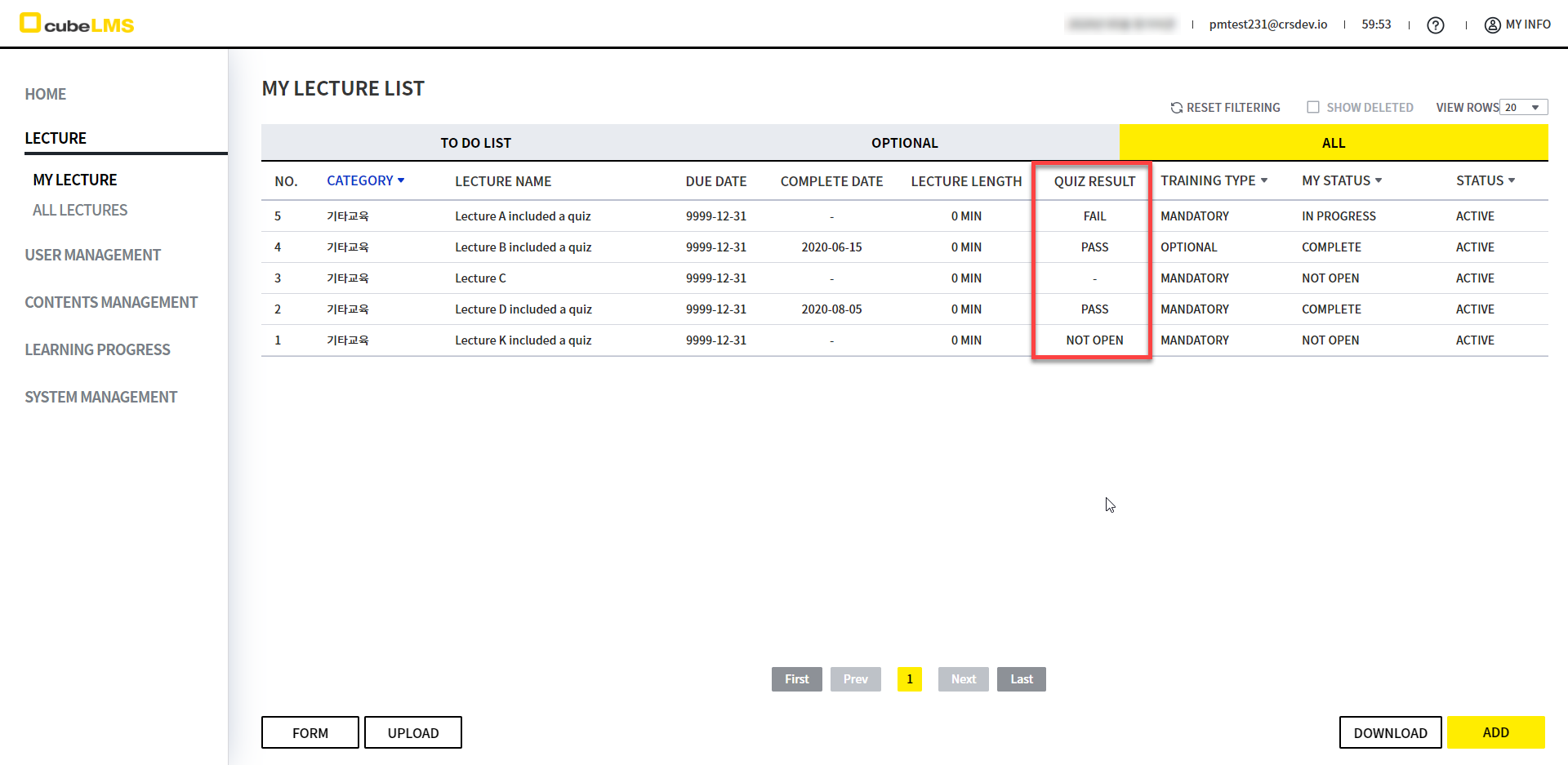Open Lecture B included a quiz
The height and width of the screenshot is (765, 1568).
coord(523,247)
